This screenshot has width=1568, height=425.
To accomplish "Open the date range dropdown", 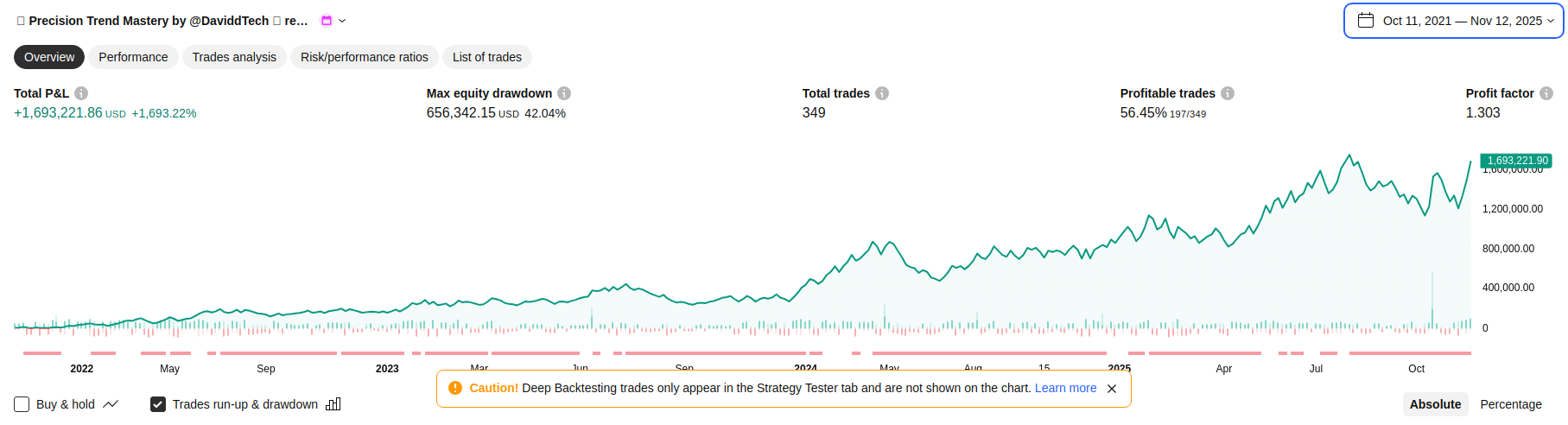I will (1454, 21).
